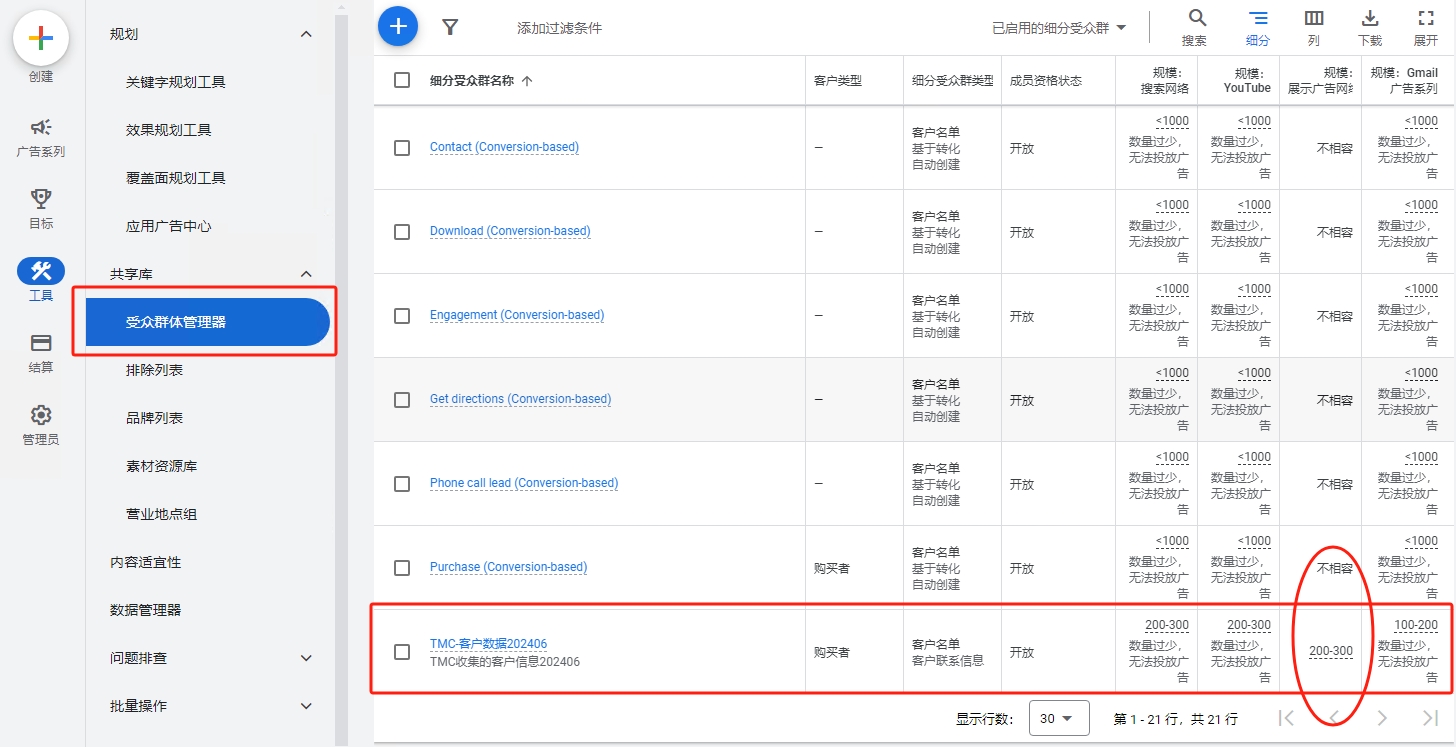Open the rows-per-page 30 dropdown
This screenshot has height=747, width=1456.
pos(1059,718)
